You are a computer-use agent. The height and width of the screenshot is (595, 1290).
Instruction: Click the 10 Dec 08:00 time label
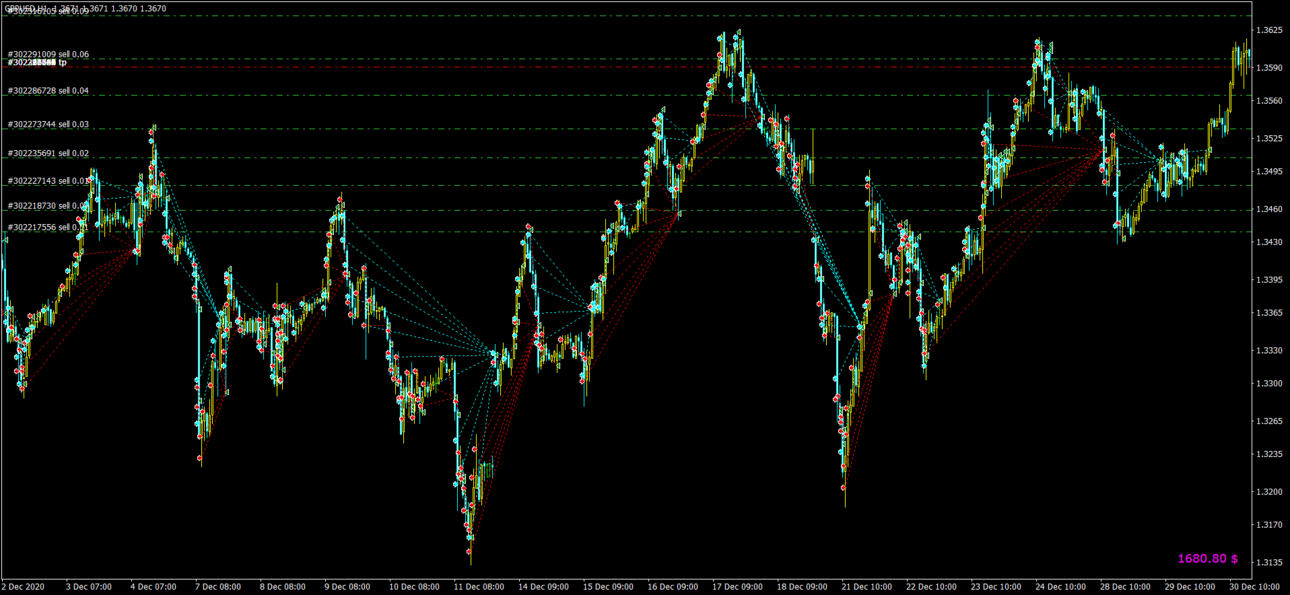(414, 587)
